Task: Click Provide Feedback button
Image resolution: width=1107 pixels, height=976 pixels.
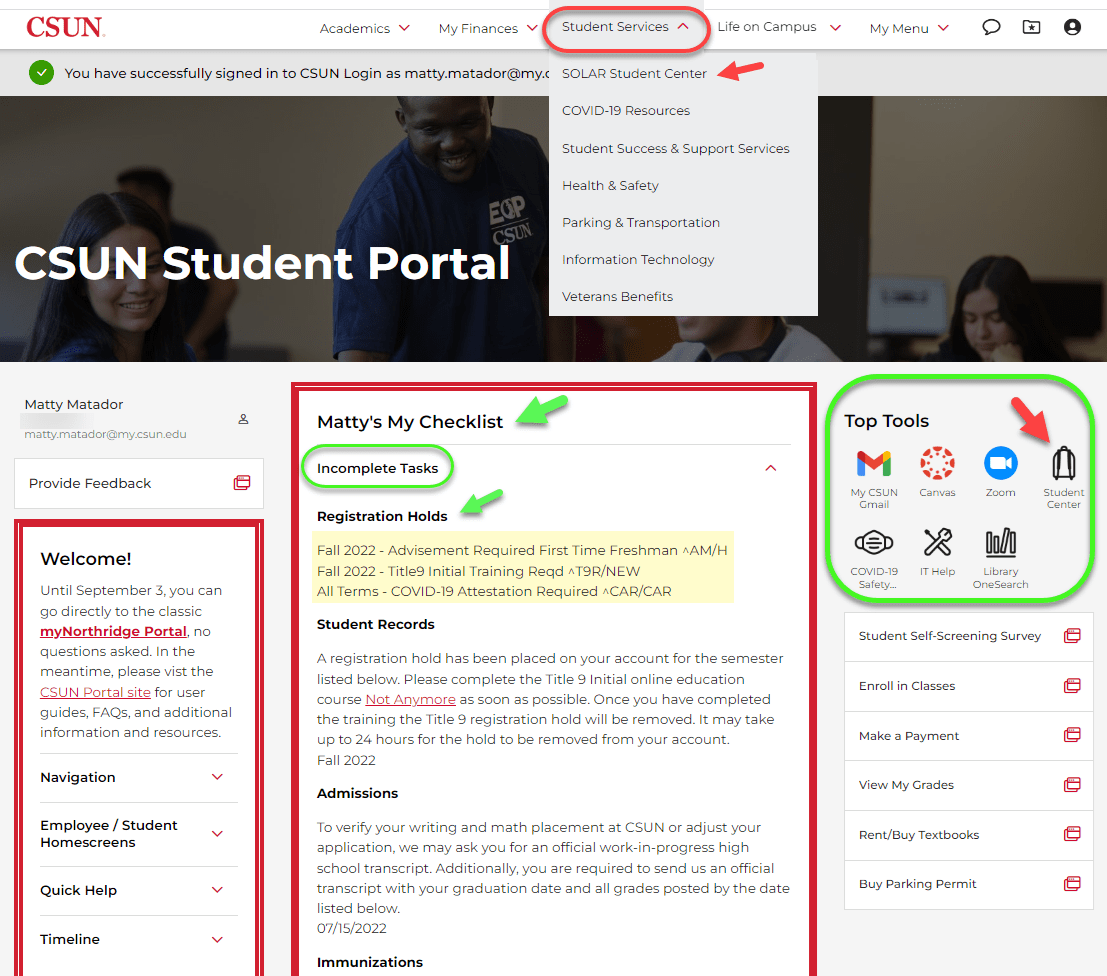Action: pos(138,483)
